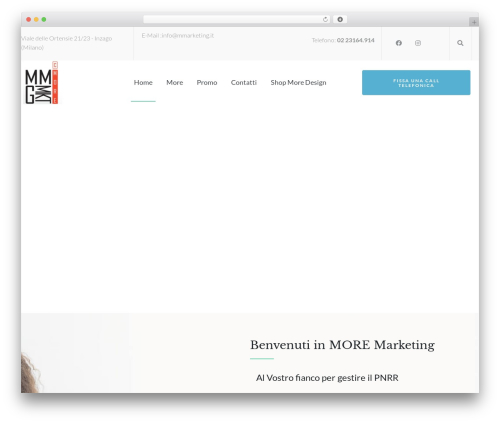
Task: Add a new browser tab
Action: click(474, 22)
